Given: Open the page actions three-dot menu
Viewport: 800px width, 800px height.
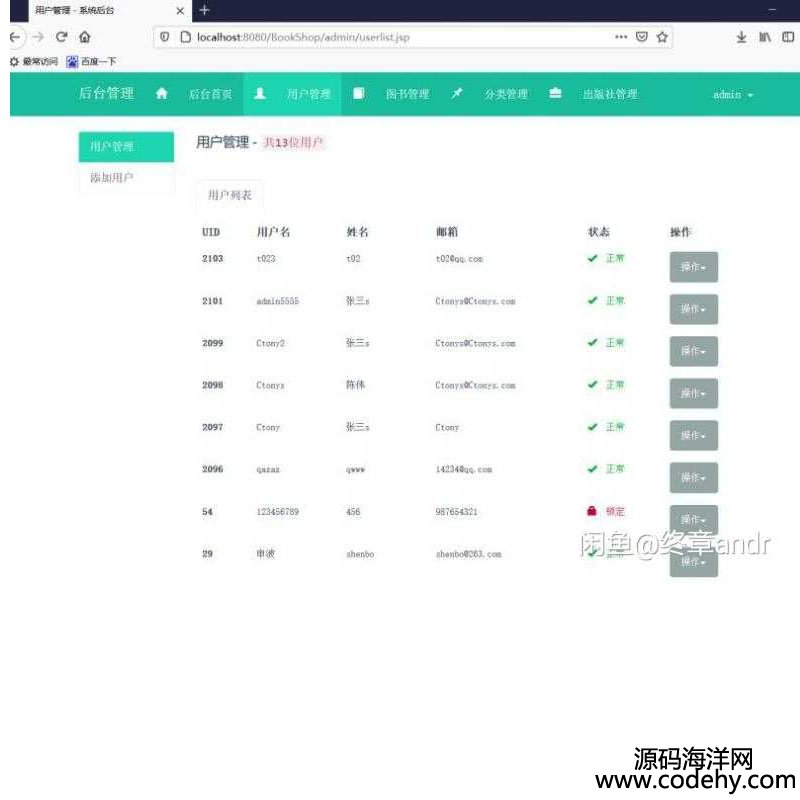Looking at the screenshot, I should coord(621,37).
